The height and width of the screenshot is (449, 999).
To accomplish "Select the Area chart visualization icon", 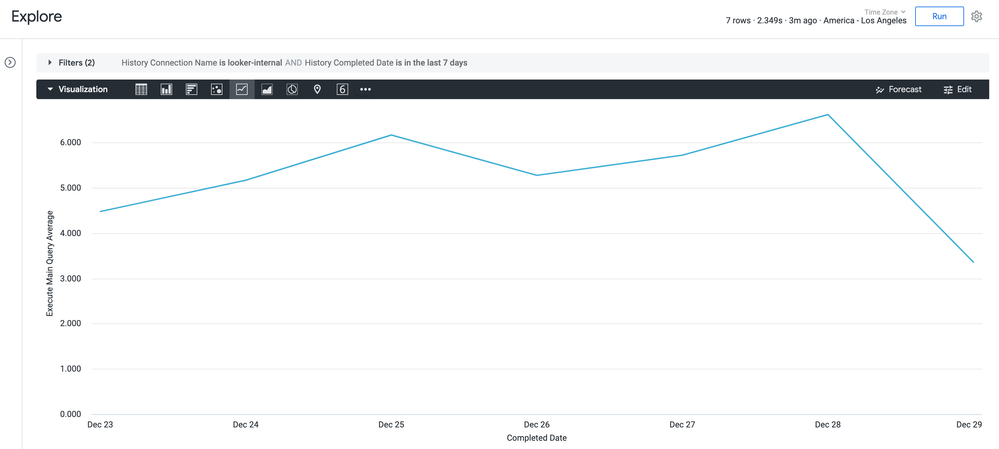I will (x=267, y=90).
